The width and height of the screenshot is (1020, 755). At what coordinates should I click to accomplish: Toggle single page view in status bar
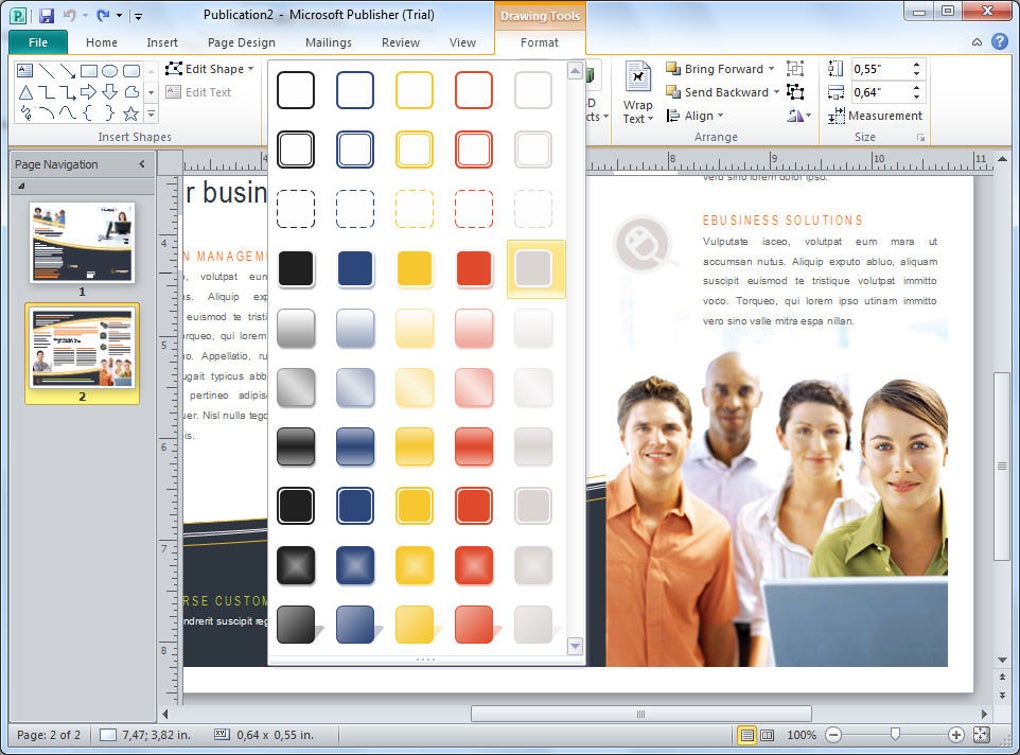pos(747,735)
